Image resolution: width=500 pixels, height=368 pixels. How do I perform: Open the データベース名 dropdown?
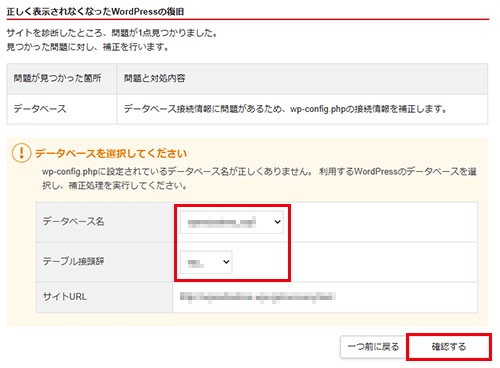click(x=232, y=222)
